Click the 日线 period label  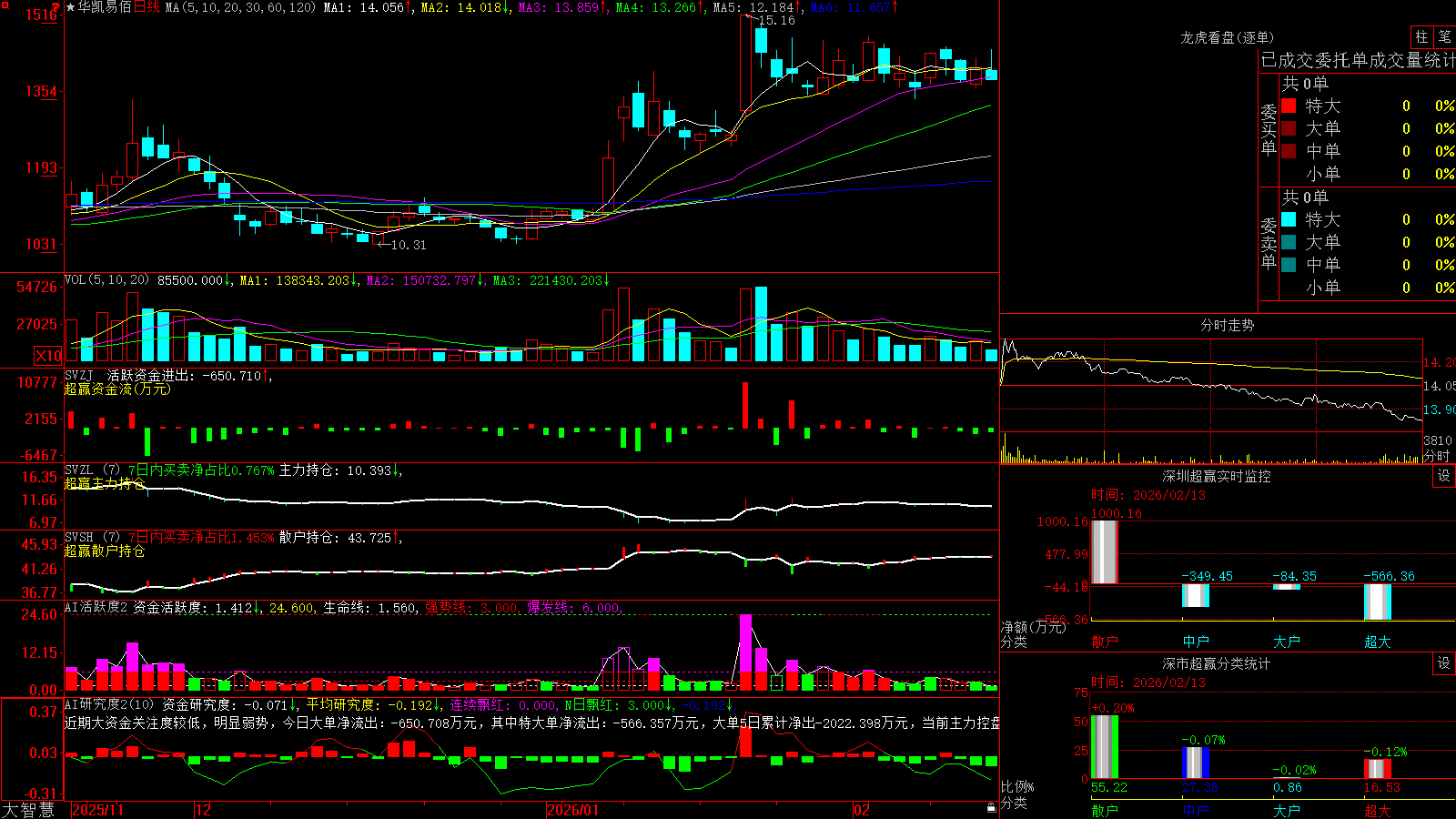[x=147, y=7]
